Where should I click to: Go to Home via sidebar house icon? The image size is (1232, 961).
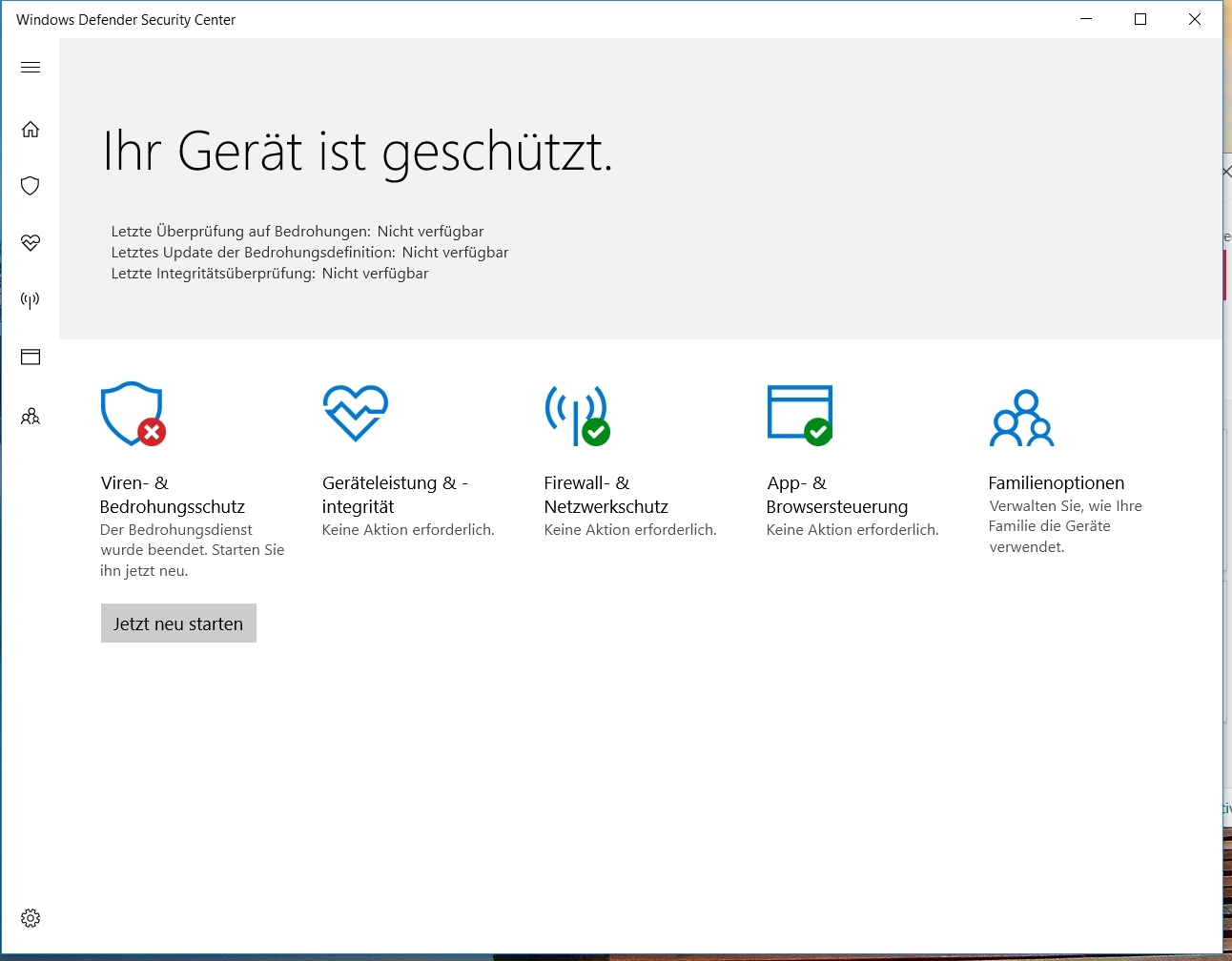point(31,129)
